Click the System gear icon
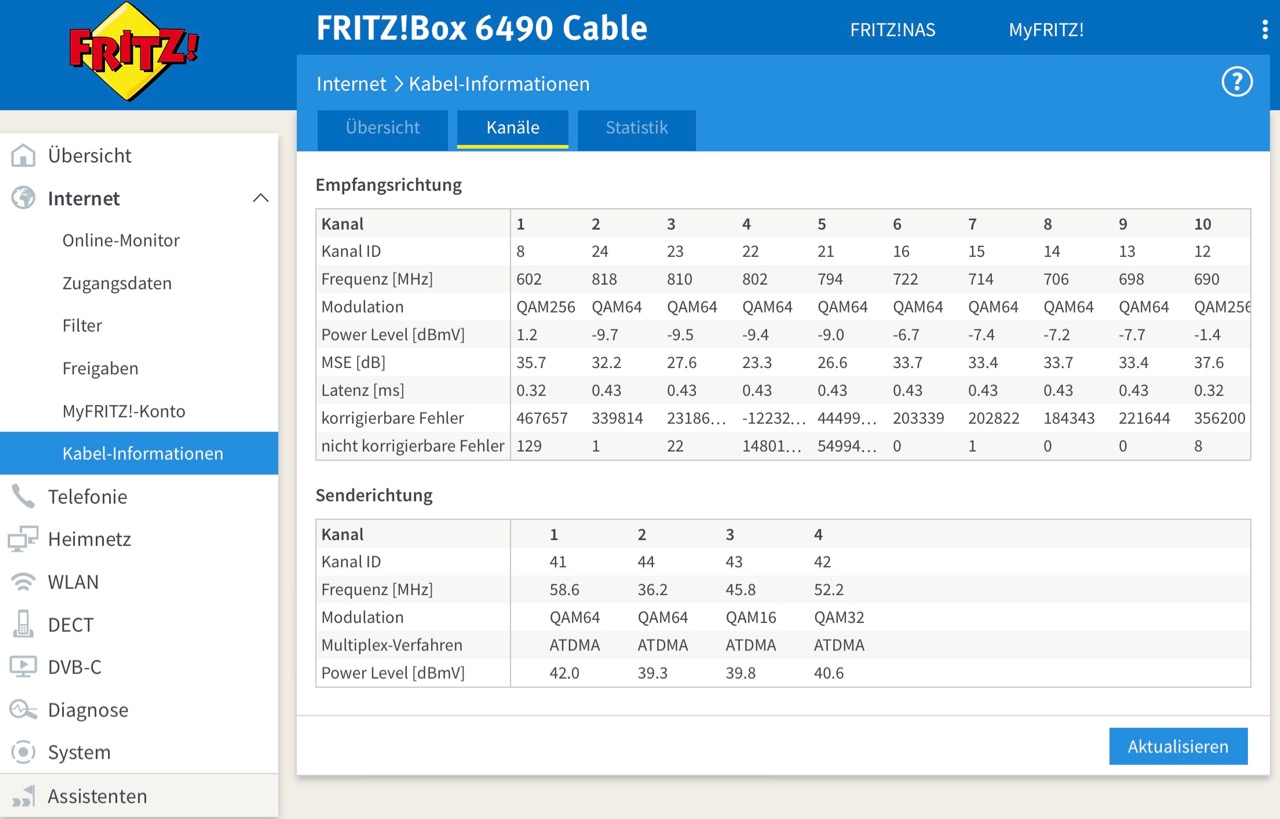Viewport: 1280px width, 819px height. [x=23, y=752]
